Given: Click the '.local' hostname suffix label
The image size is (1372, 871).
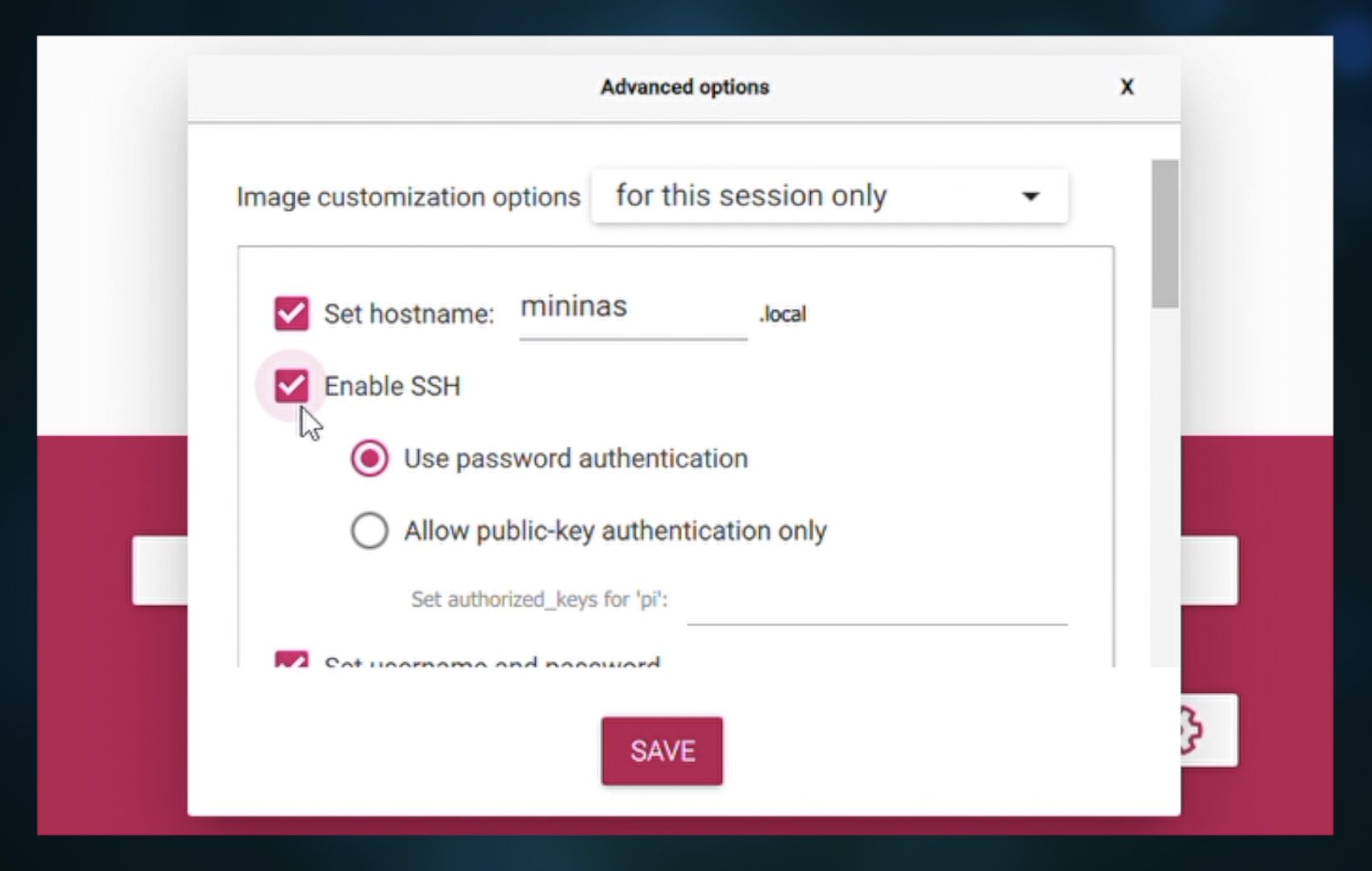Looking at the screenshot, I should pyautogui.click(x=783, y=314).
